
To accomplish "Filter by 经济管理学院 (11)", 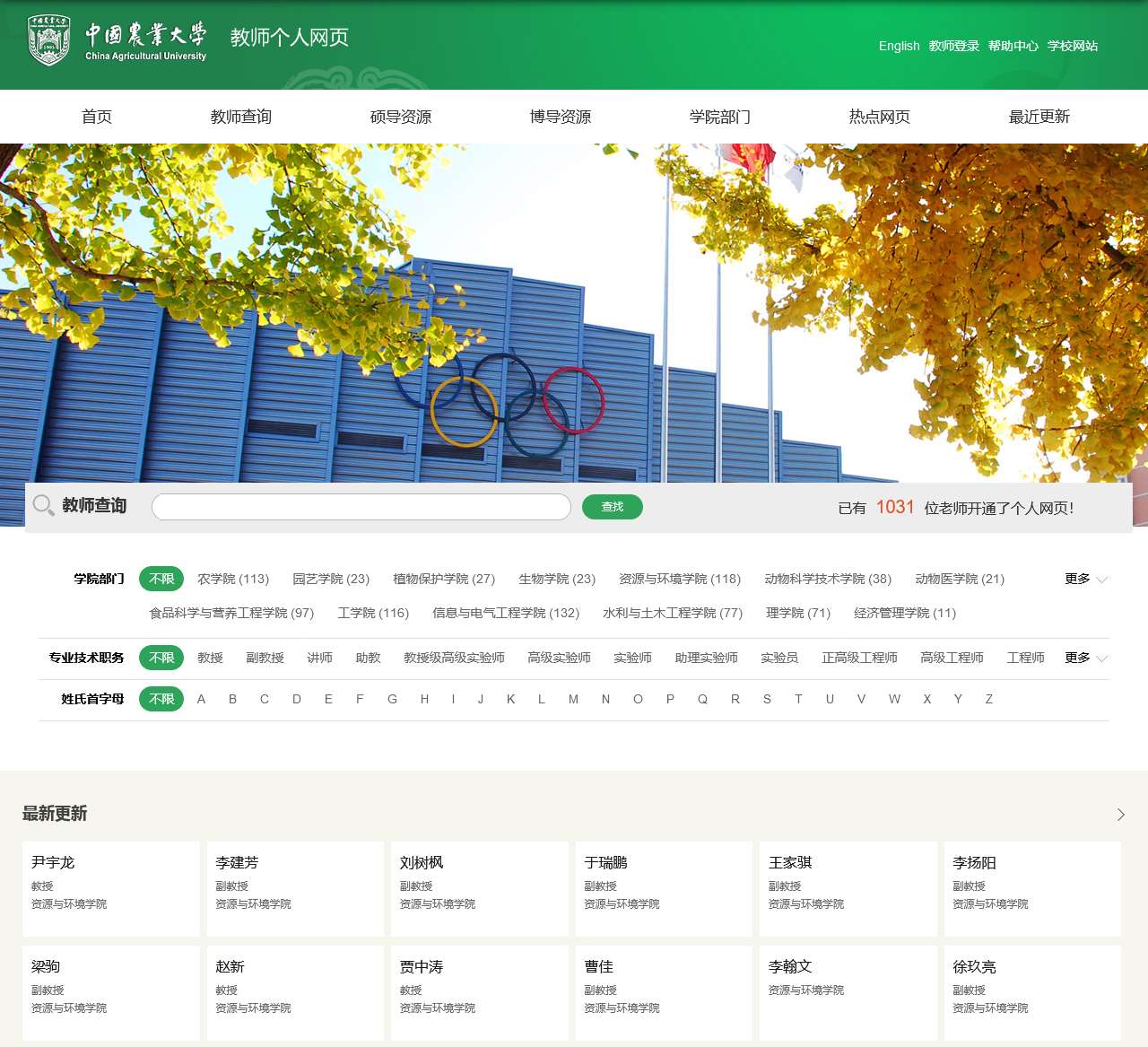I will click(x=905, y=613).
